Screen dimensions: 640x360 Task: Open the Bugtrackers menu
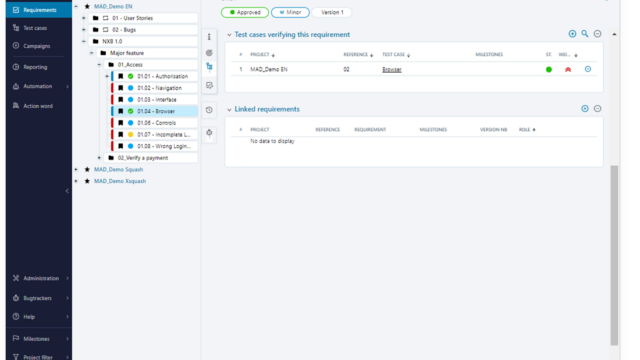pos(39,298)
